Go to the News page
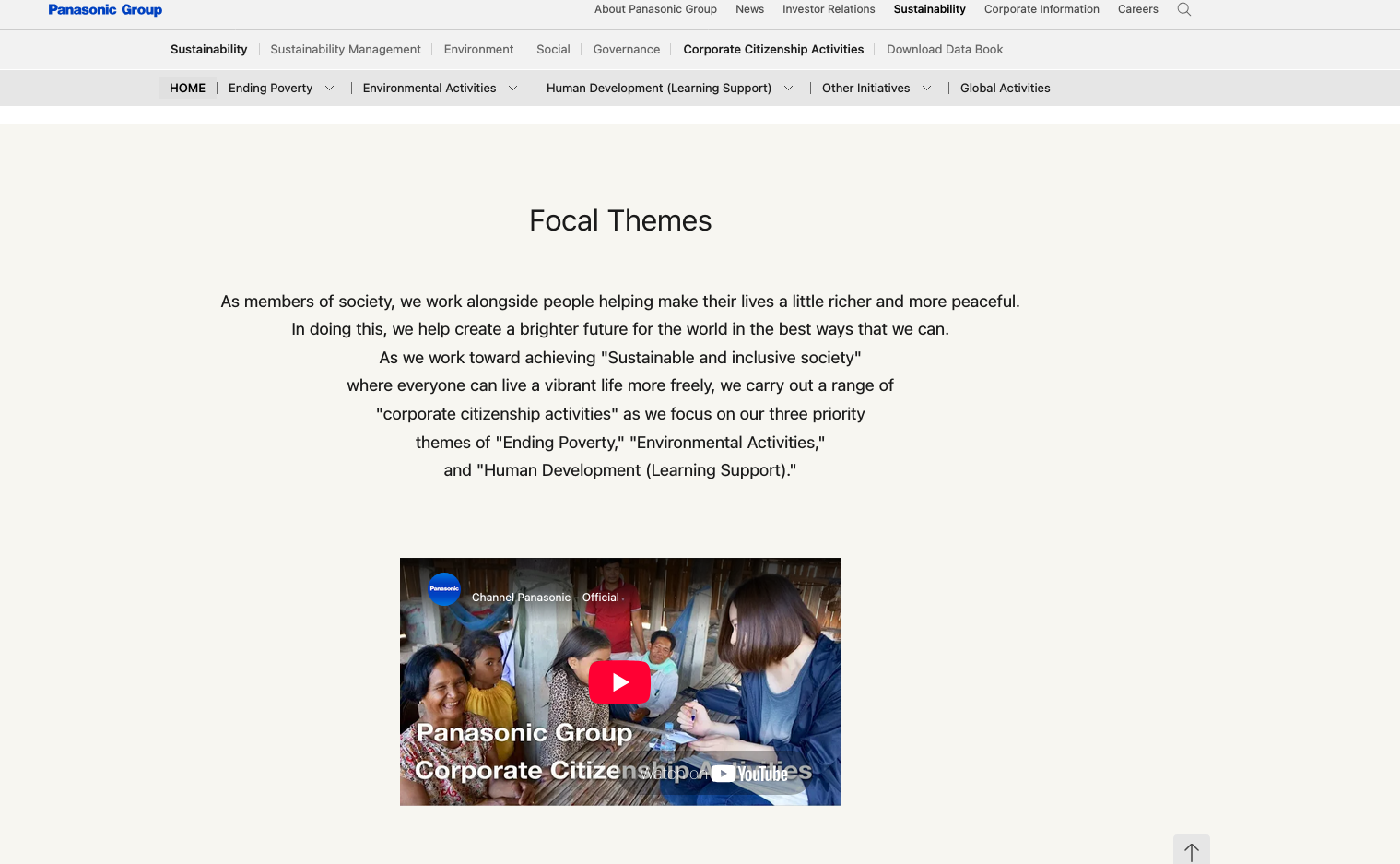 (749, 9)
